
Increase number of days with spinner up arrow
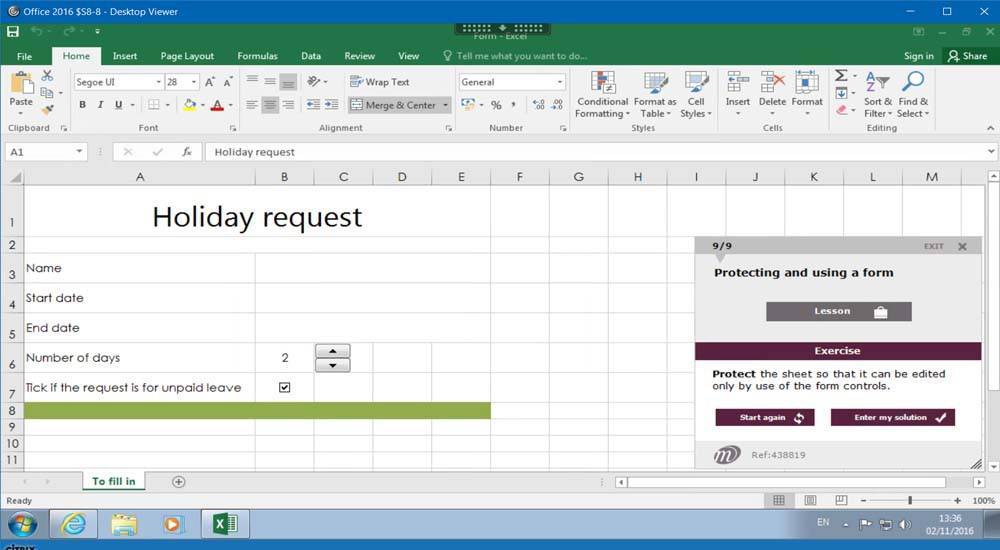[332, 350]
